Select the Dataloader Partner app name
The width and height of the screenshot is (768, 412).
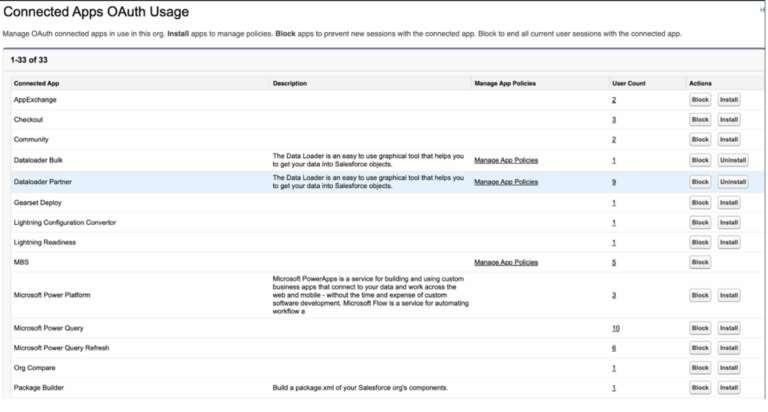tap(43, 182)
